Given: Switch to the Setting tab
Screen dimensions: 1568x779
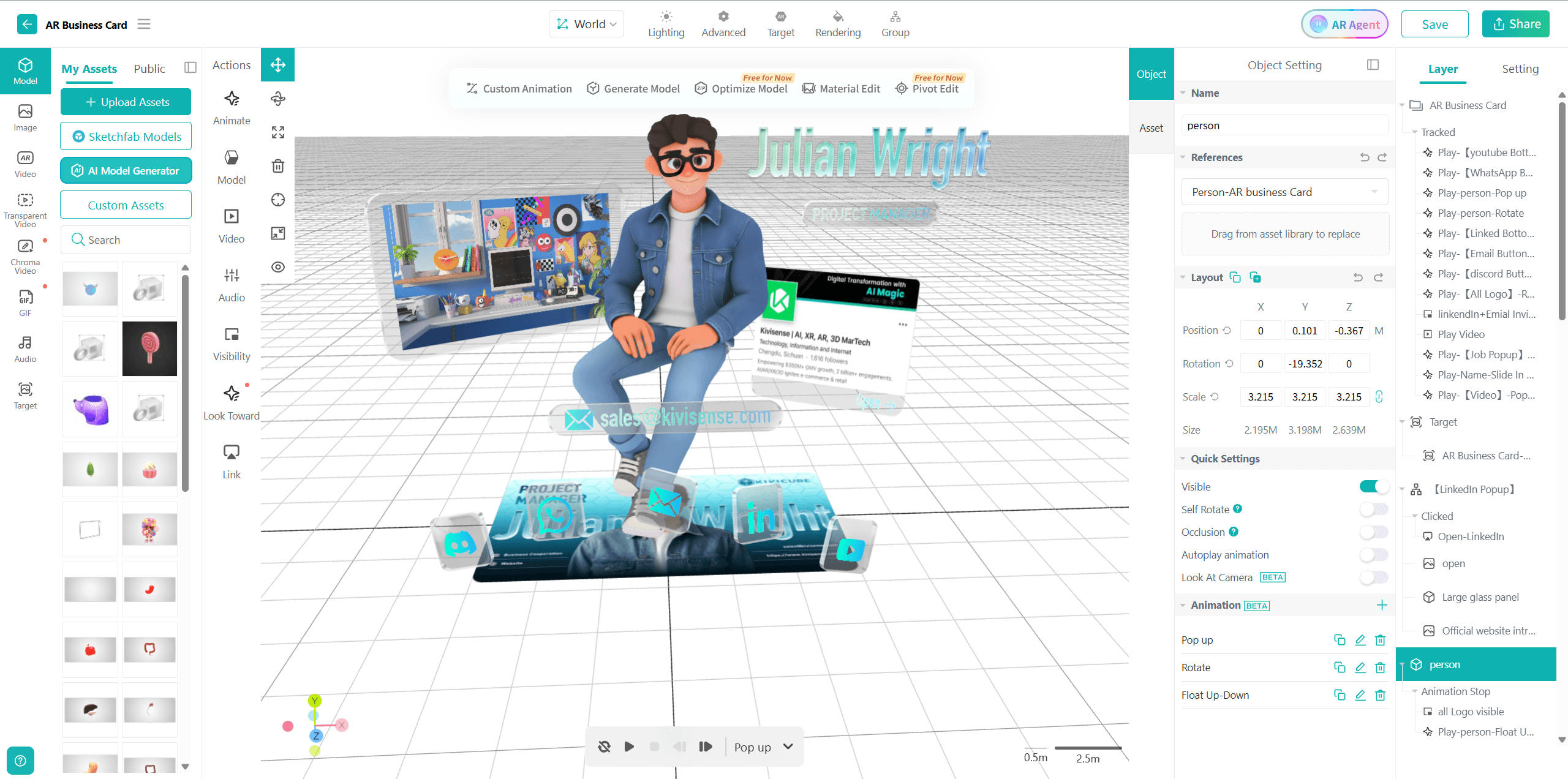Looking at the screenshot, I should coord(1520,69).
